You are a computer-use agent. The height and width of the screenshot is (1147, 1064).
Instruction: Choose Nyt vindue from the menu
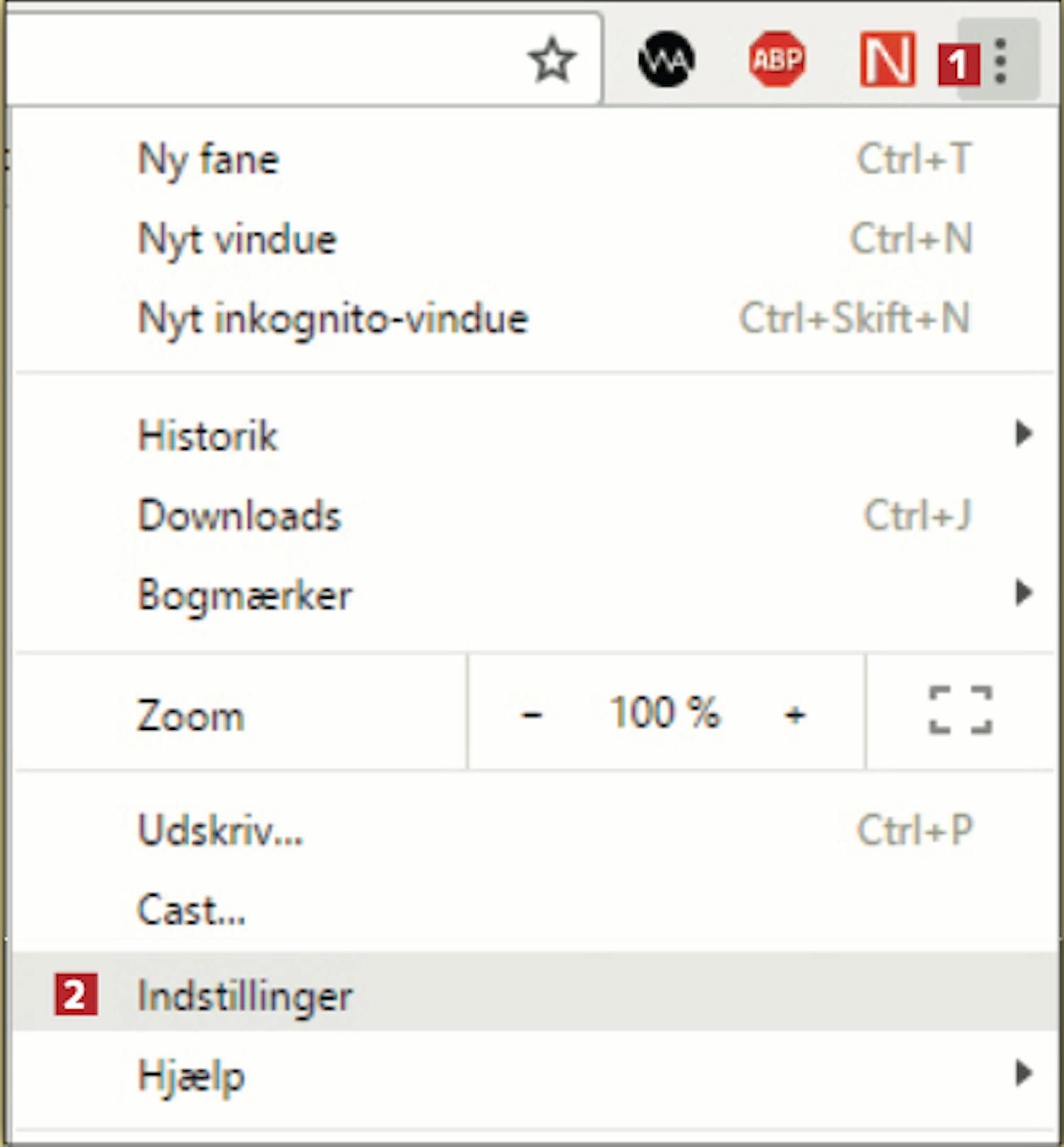[x=237, y=239]
